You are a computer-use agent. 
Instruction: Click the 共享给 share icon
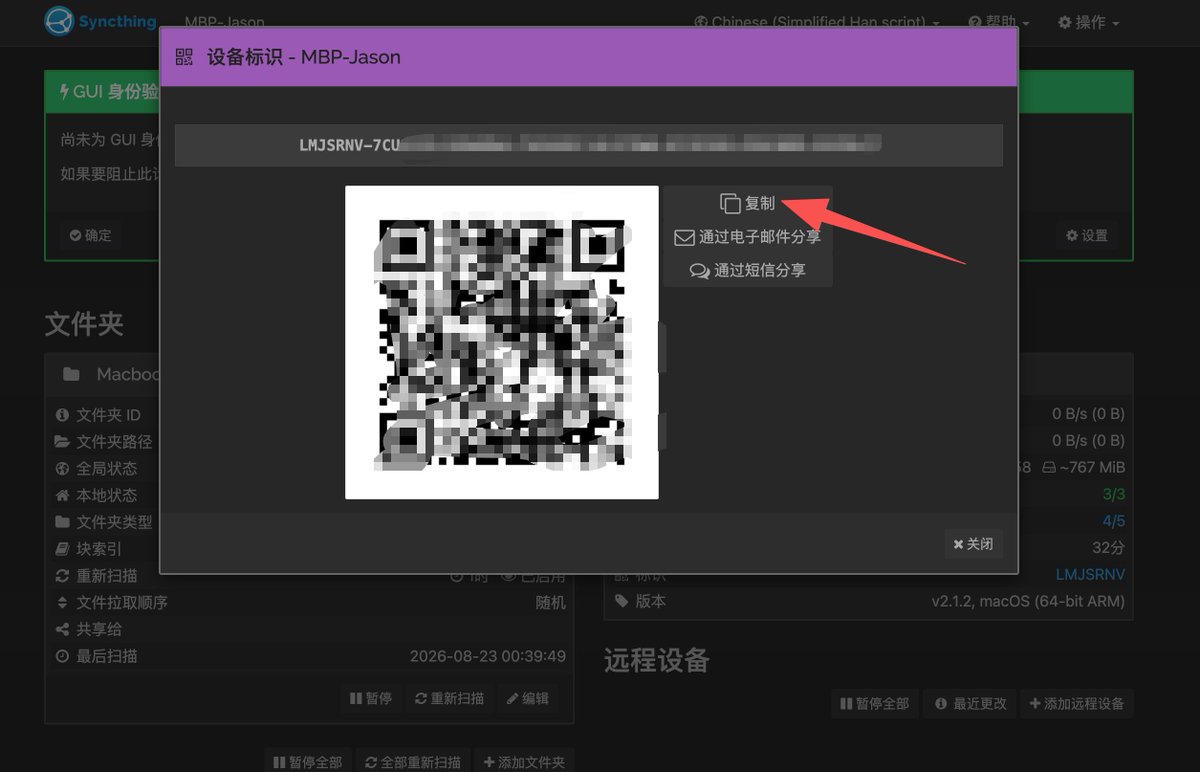point(62,629)
